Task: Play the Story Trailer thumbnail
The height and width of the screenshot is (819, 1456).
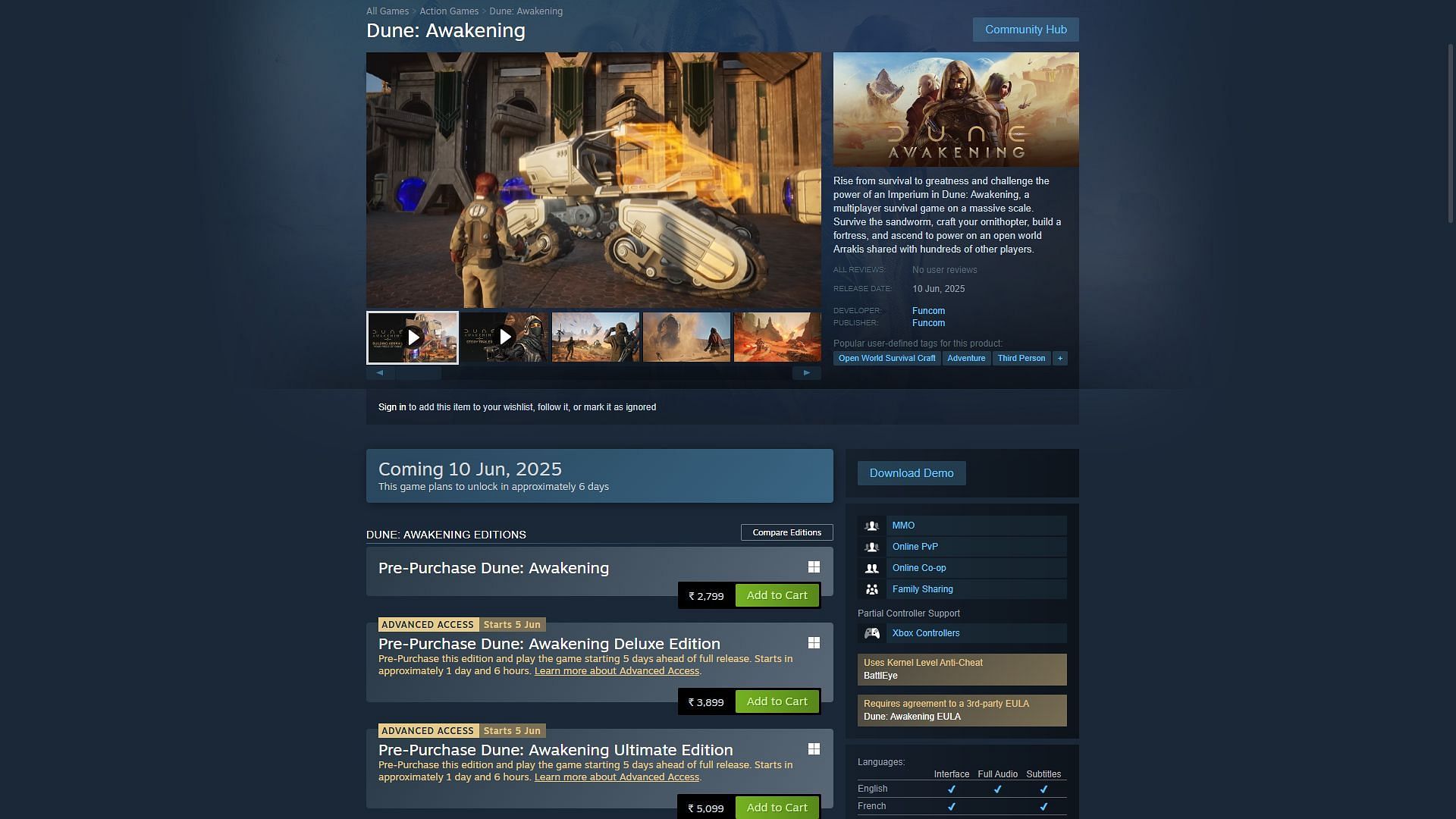Action: 504,337
